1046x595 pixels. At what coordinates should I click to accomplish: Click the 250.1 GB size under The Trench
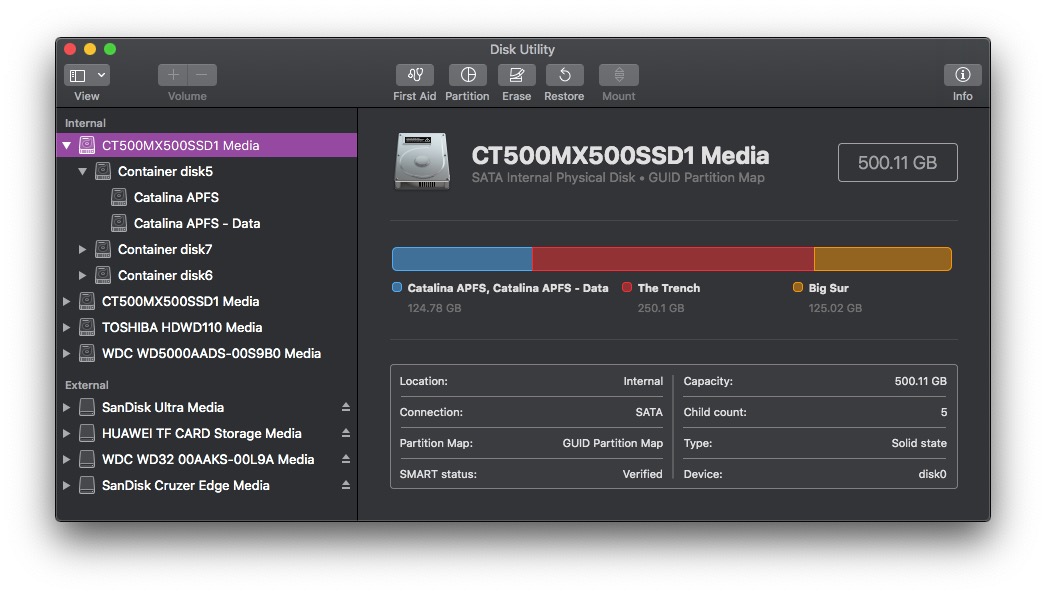660,308
